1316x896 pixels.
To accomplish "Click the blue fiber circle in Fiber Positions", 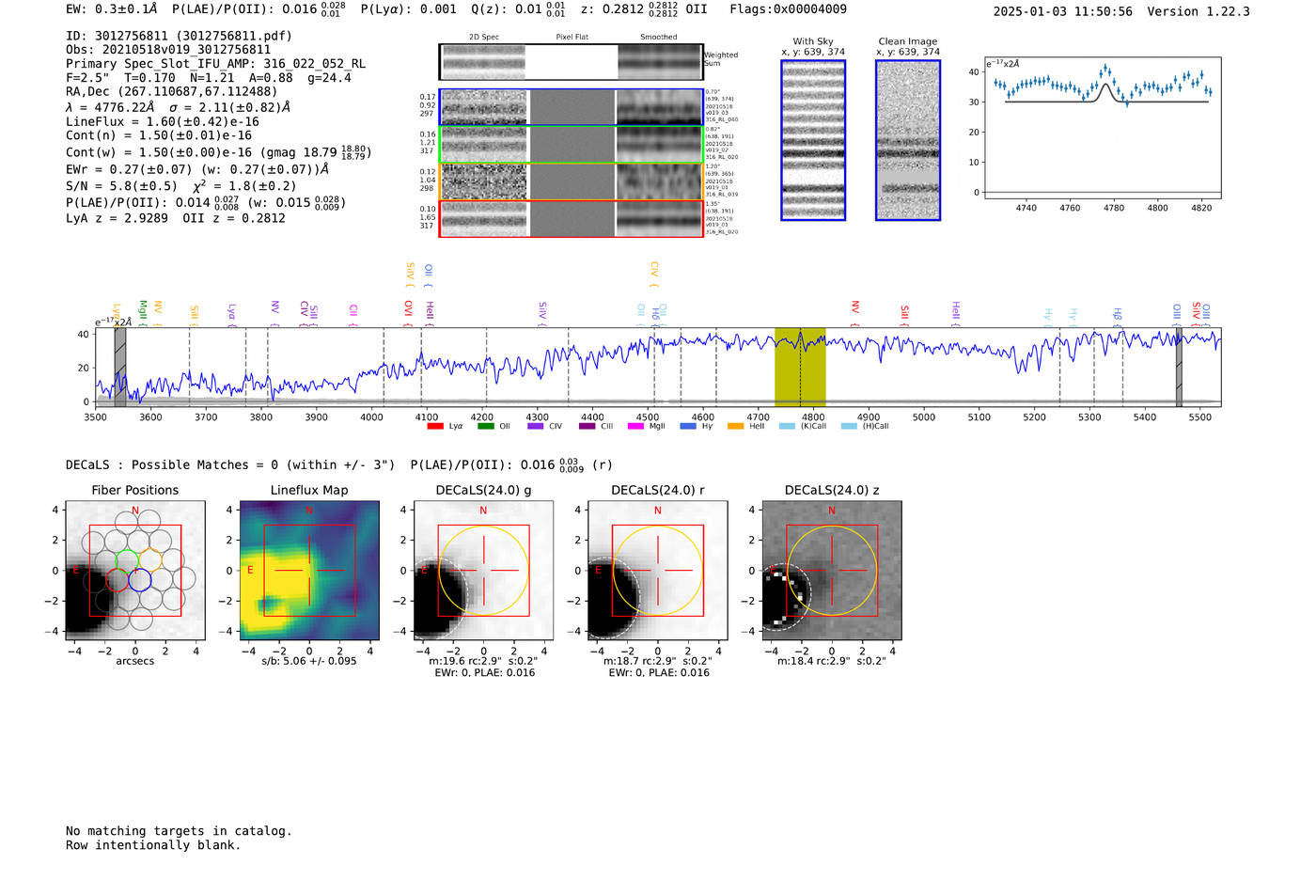I will tap(140, 580).
